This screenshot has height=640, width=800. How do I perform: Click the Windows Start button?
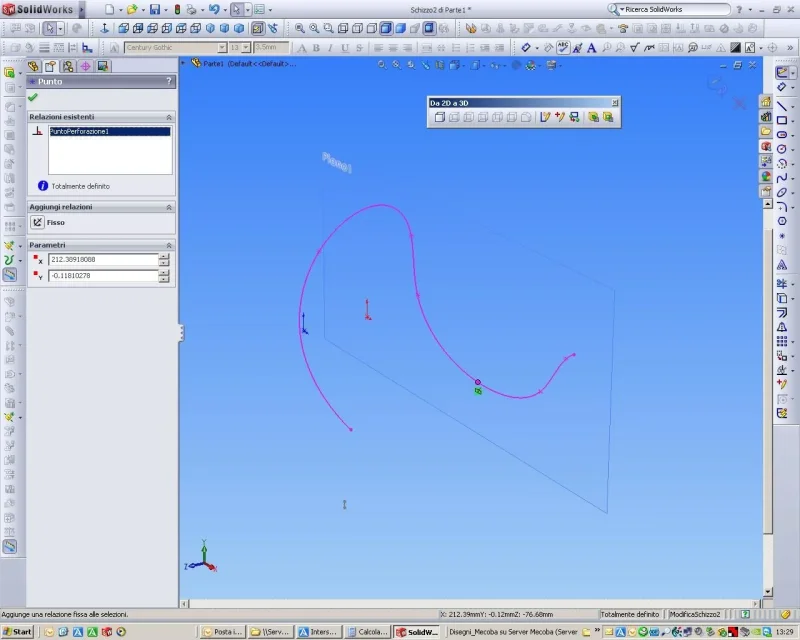17,632
